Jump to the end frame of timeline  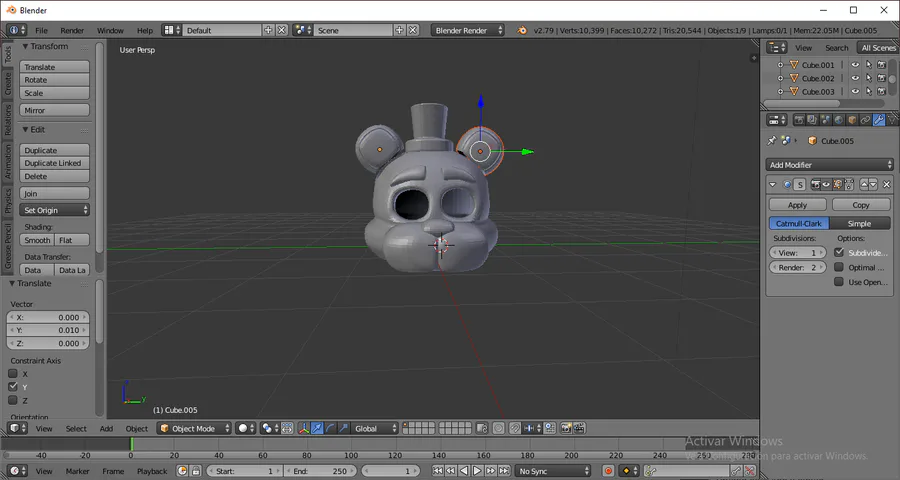(x=504, y=471)
